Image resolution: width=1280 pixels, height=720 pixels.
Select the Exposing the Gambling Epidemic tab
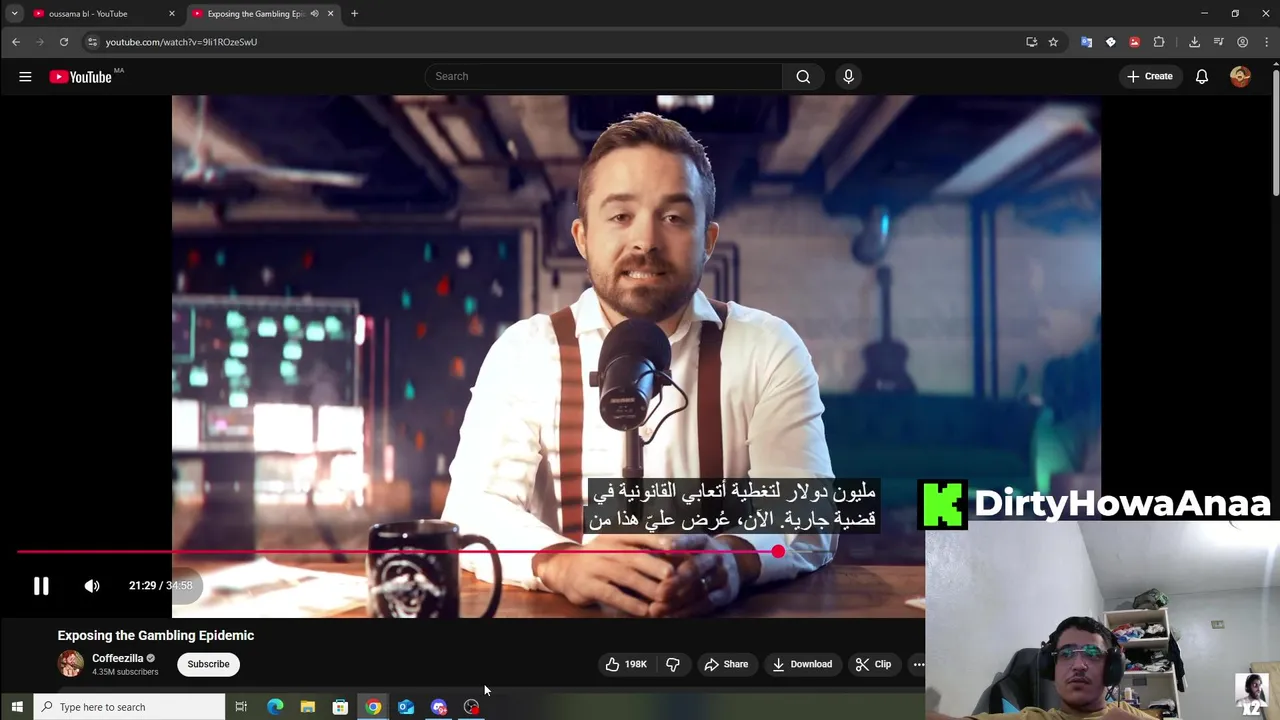click(255, 14)
